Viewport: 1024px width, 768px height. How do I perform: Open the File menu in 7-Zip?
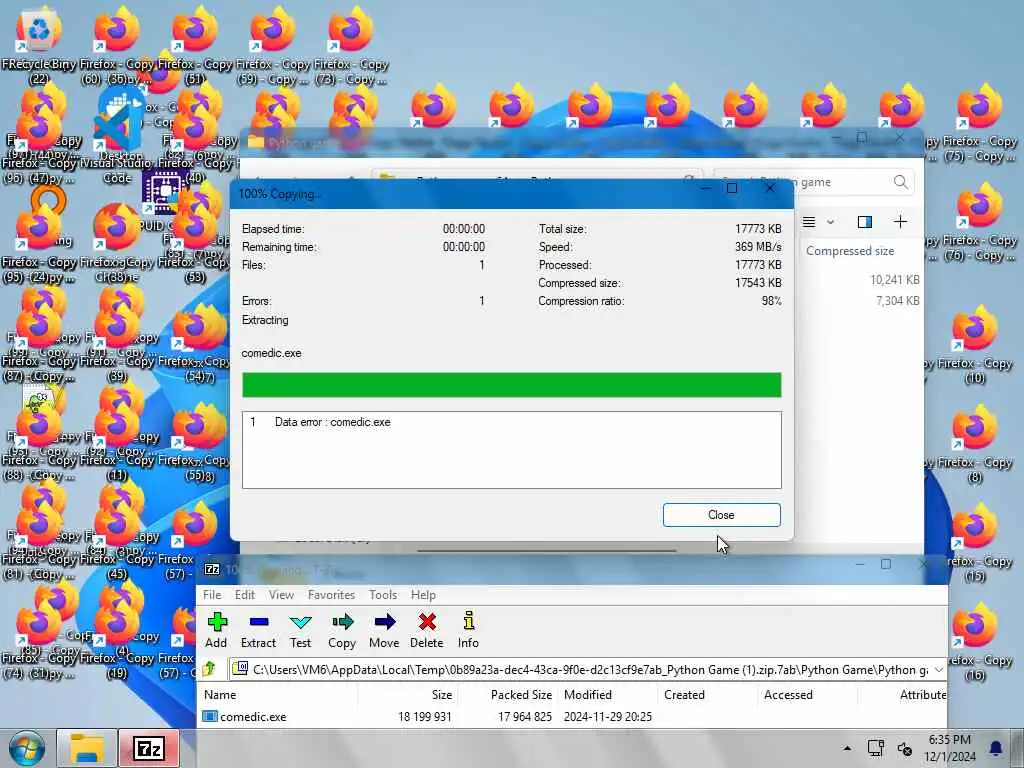point(212,595)
